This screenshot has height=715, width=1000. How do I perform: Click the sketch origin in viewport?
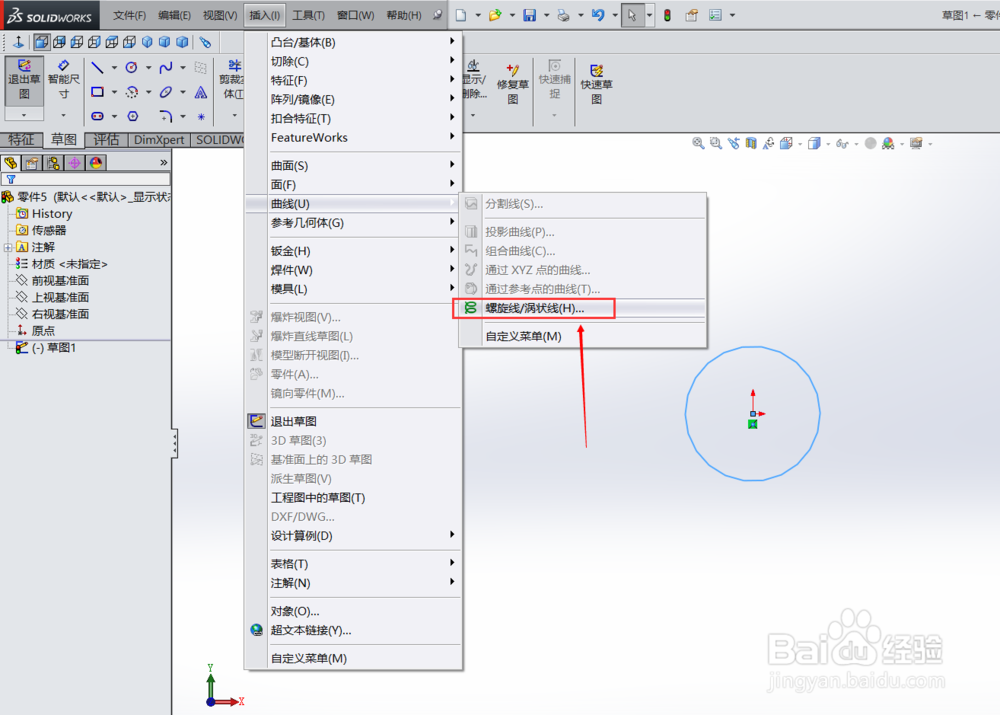click(753, 414)
